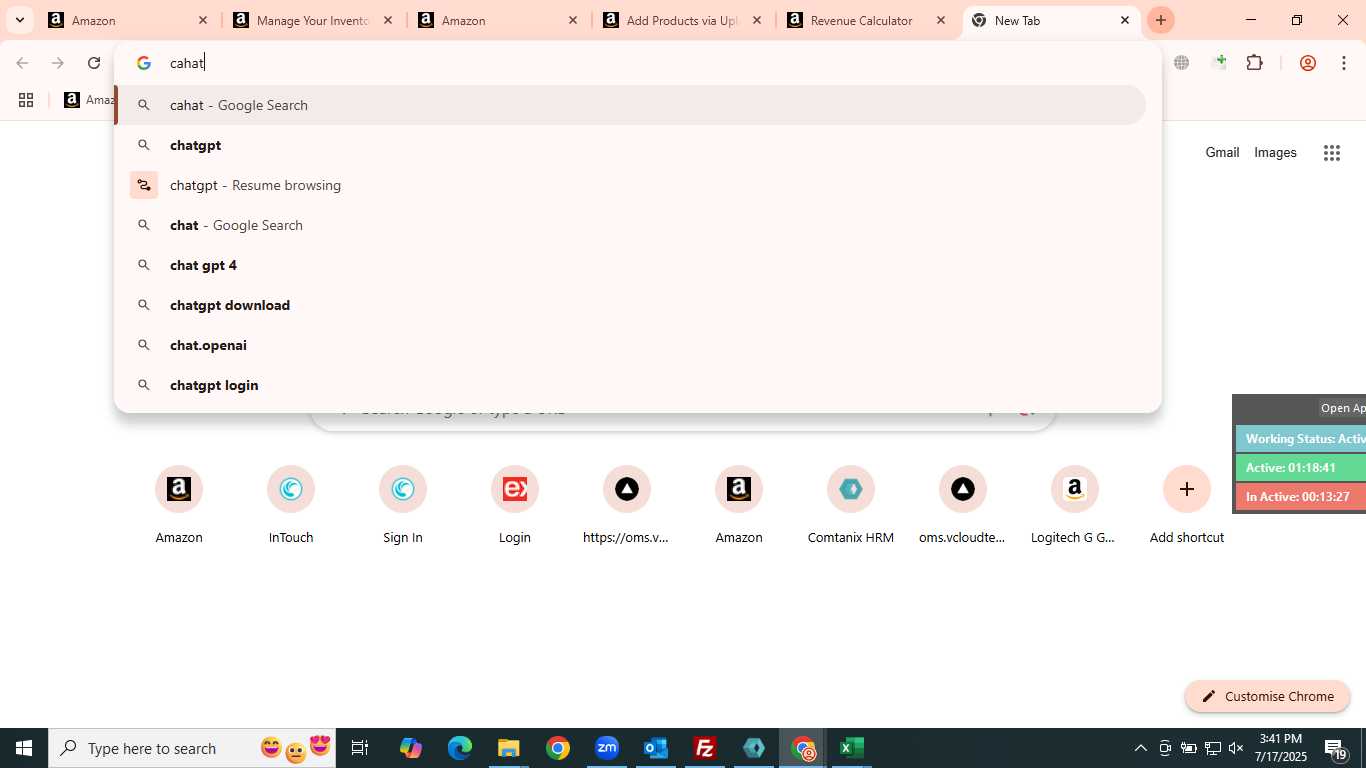Click the Windows taskbar search box
The height and width of the screenshot is (768, 1366).
pyautogui.click(x=193, y=748)
